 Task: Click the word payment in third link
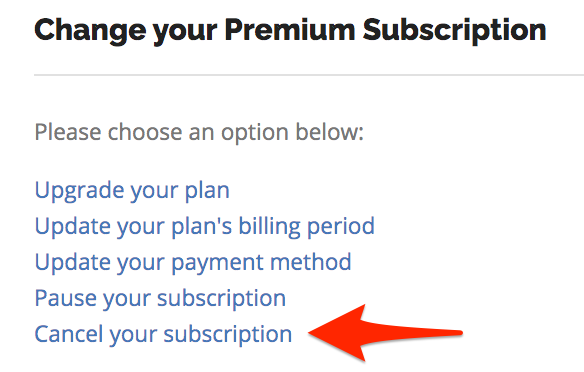[218, 264]
